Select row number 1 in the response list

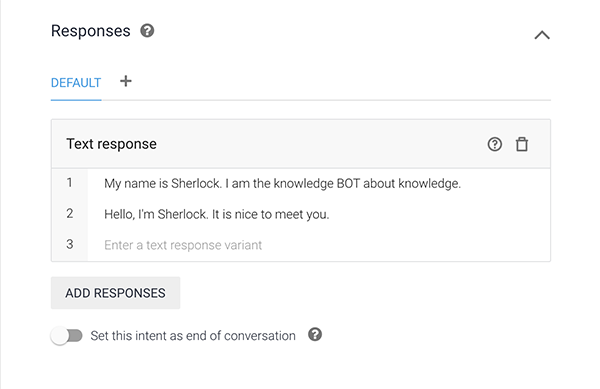coord(70,182)
